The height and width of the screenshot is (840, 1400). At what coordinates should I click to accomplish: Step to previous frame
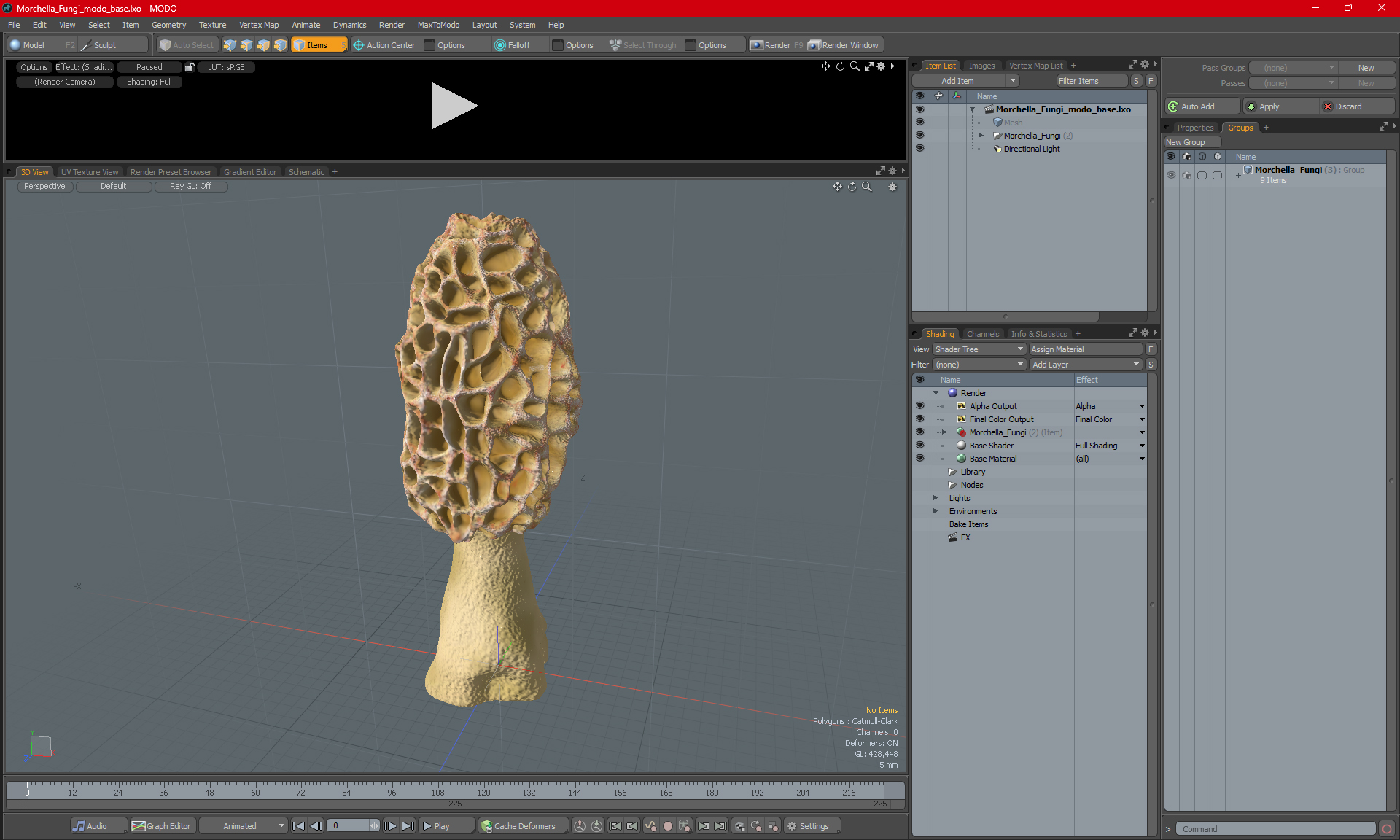316,826
